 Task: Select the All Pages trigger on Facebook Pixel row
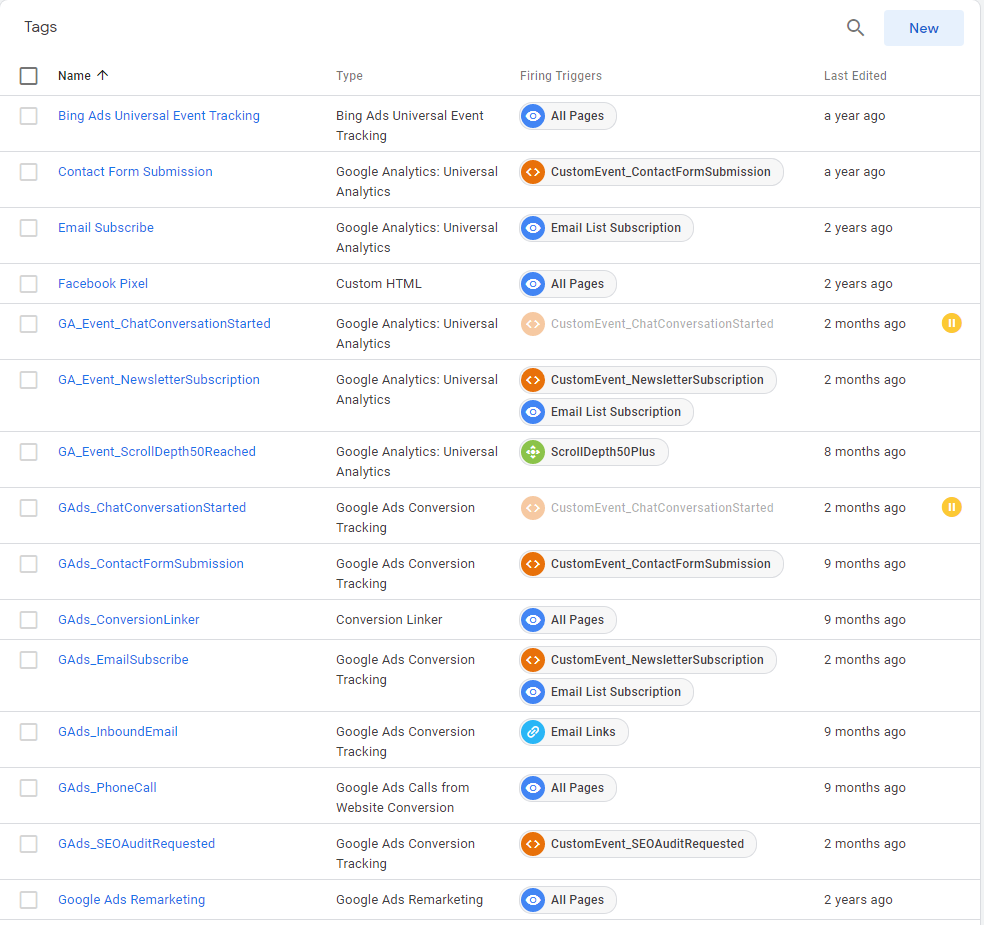tap(567, 283)
